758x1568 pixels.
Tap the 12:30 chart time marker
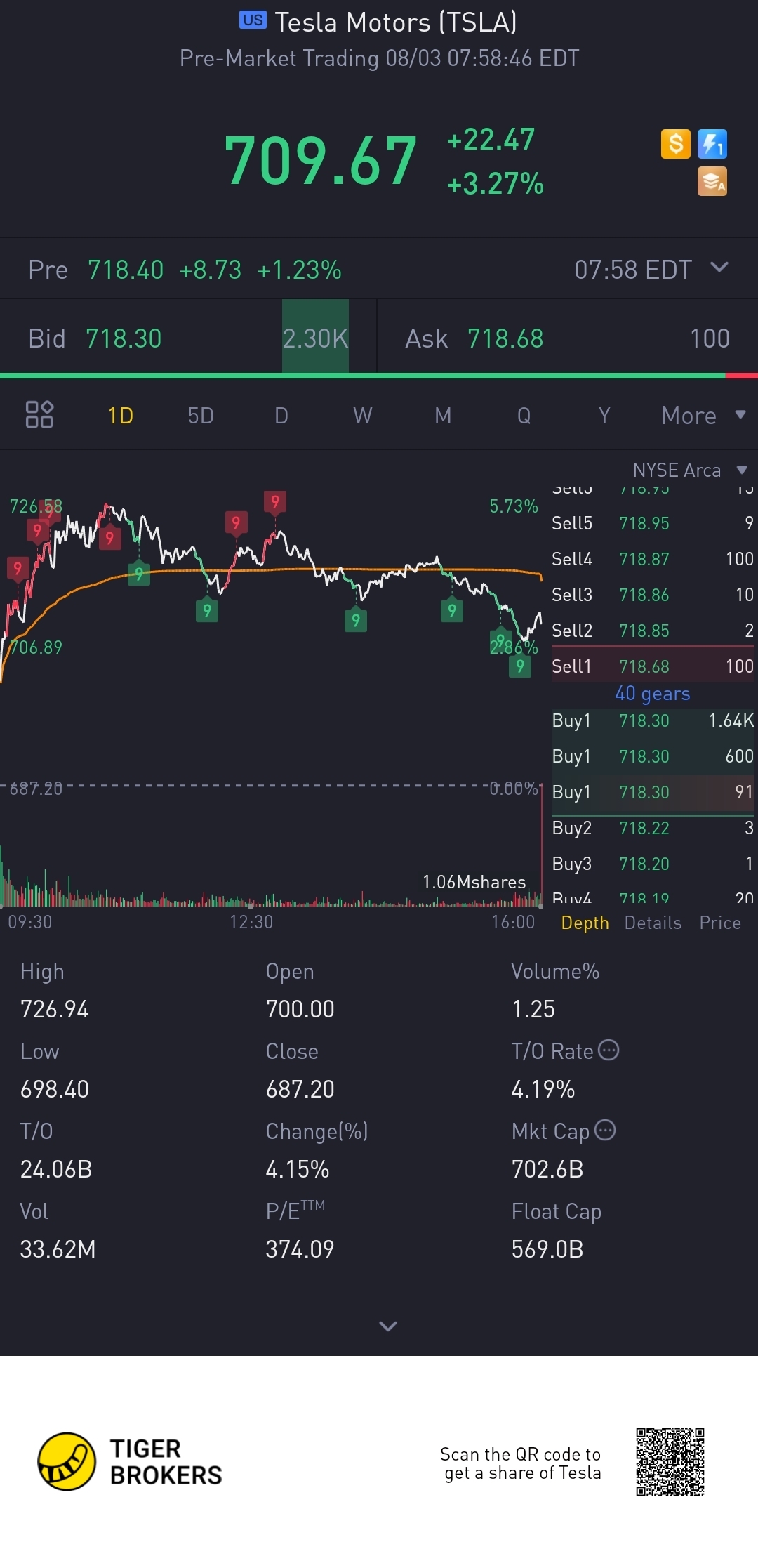[251, 921]
